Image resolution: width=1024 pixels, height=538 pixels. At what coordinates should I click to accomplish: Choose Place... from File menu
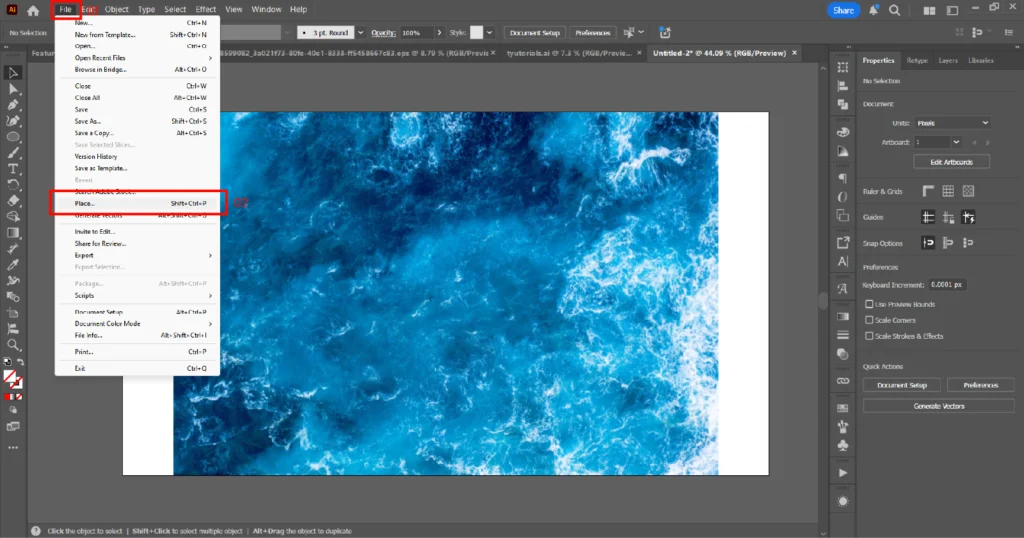click(x=139, y=204)
